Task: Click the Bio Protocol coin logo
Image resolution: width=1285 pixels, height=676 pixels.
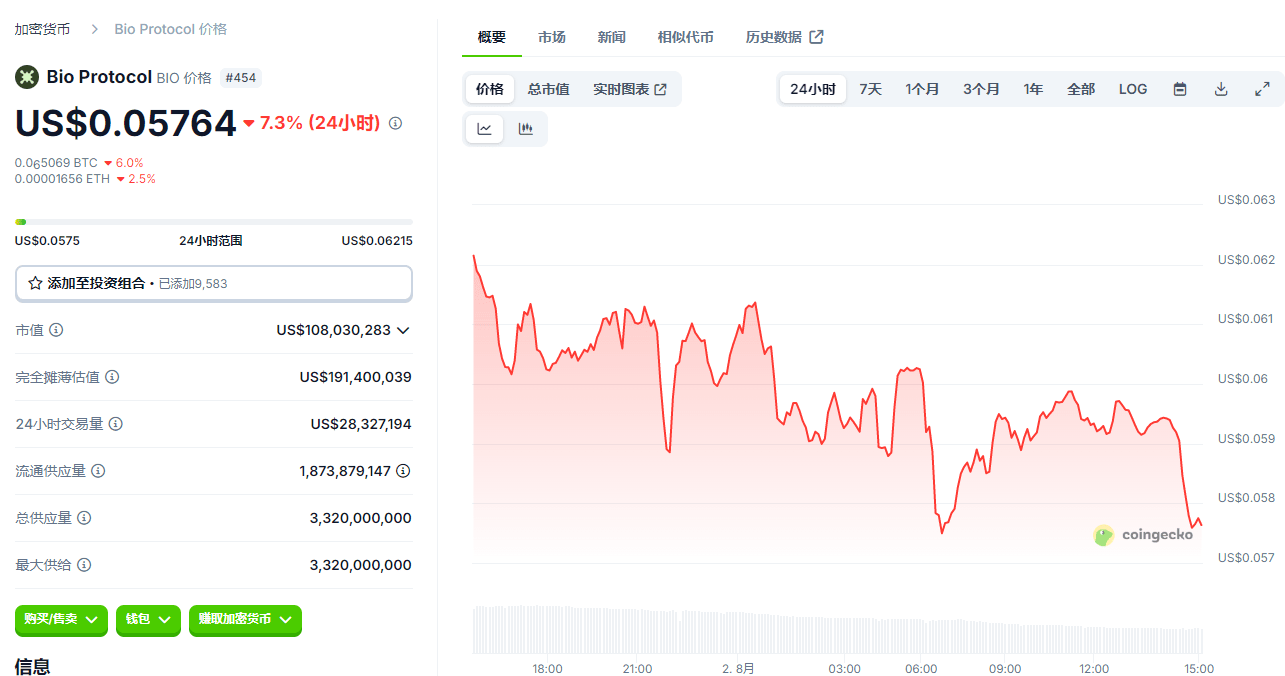Action: point(27,77)
